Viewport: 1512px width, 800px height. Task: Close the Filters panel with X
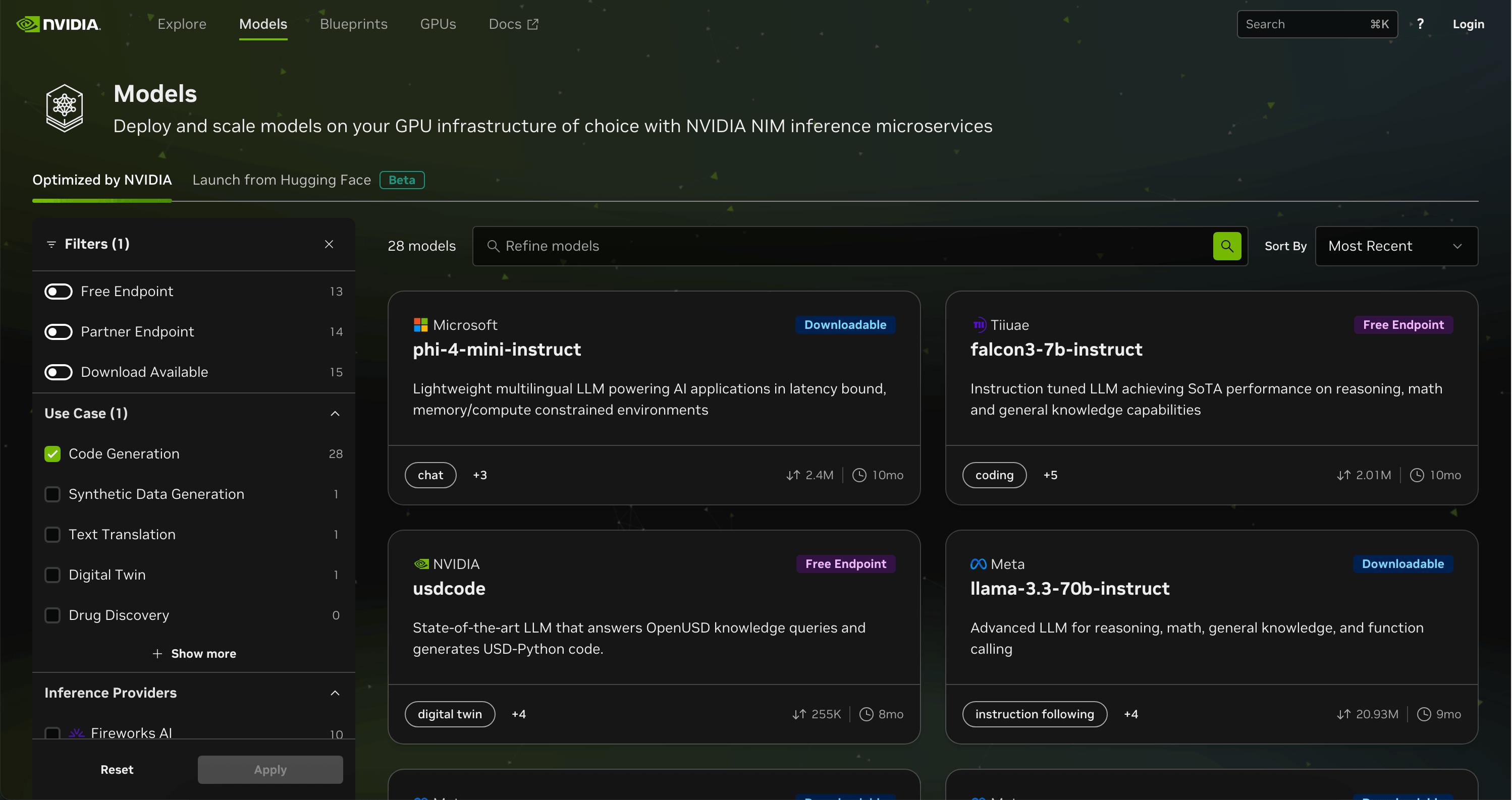coord(329,244)
